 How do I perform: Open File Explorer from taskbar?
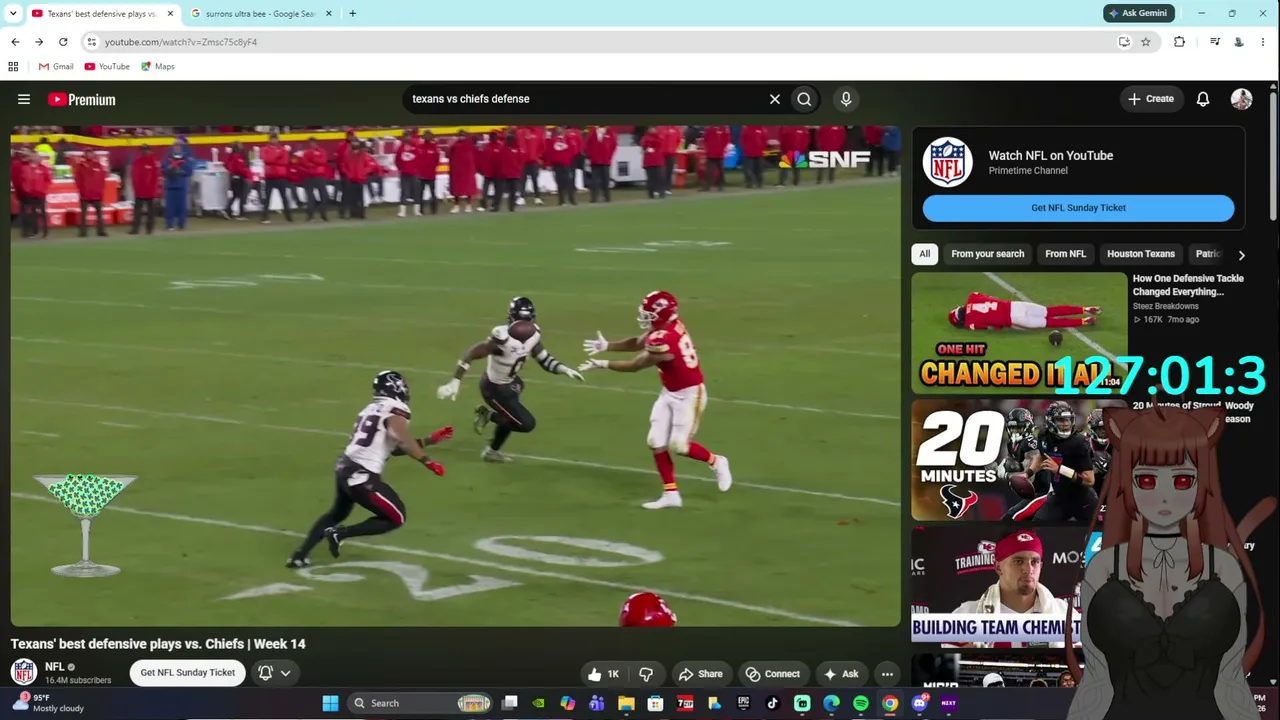pos(626,703)
